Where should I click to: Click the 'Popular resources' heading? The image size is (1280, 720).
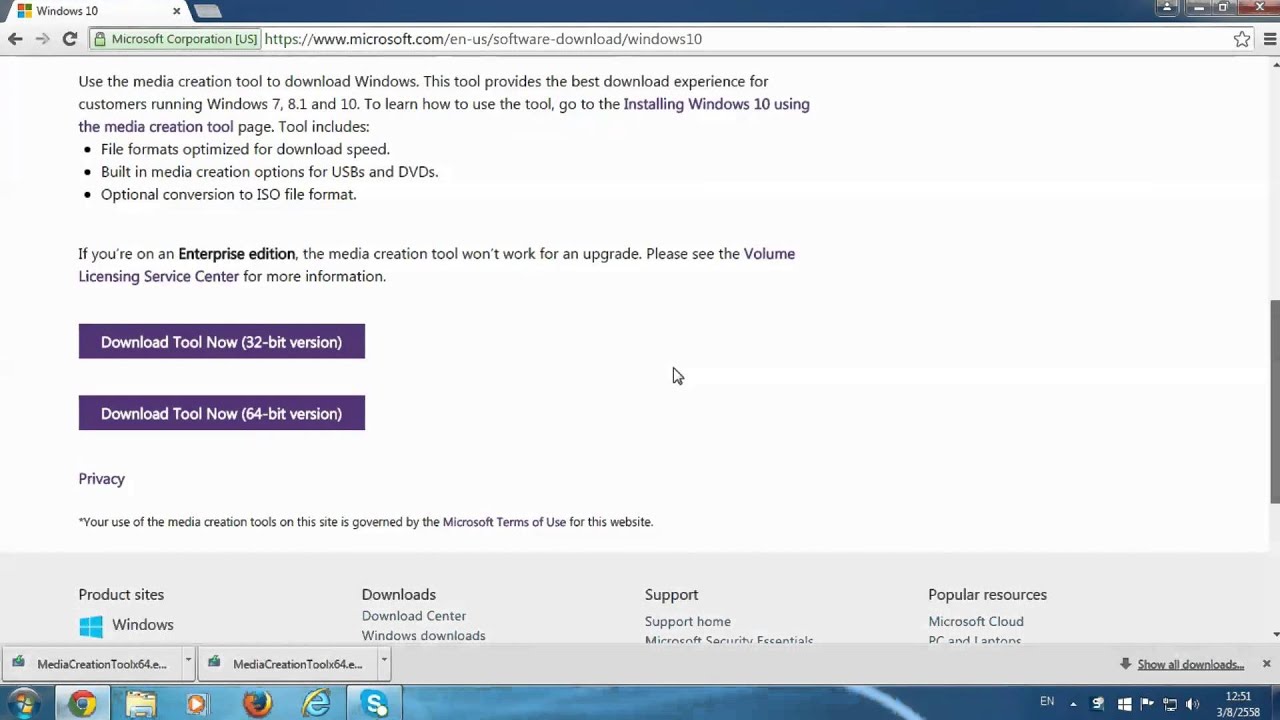pos(987,595)
